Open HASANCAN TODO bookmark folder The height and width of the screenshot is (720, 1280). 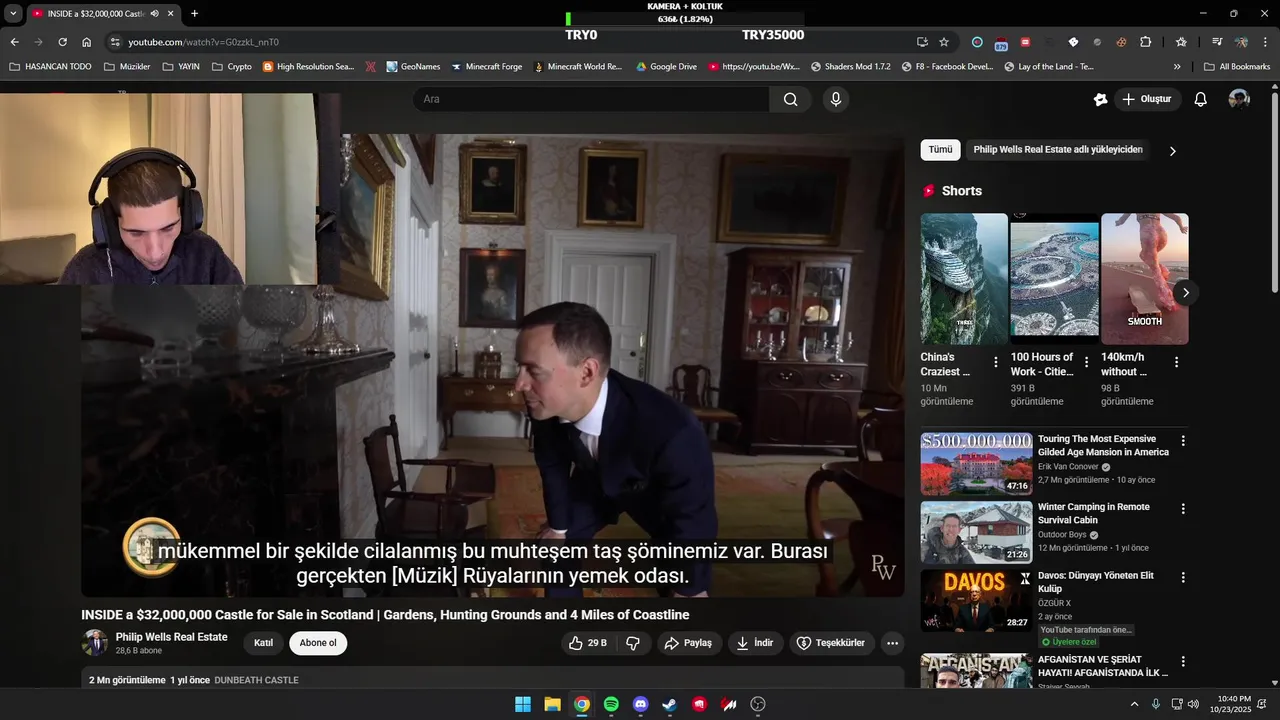click(50, 67)
